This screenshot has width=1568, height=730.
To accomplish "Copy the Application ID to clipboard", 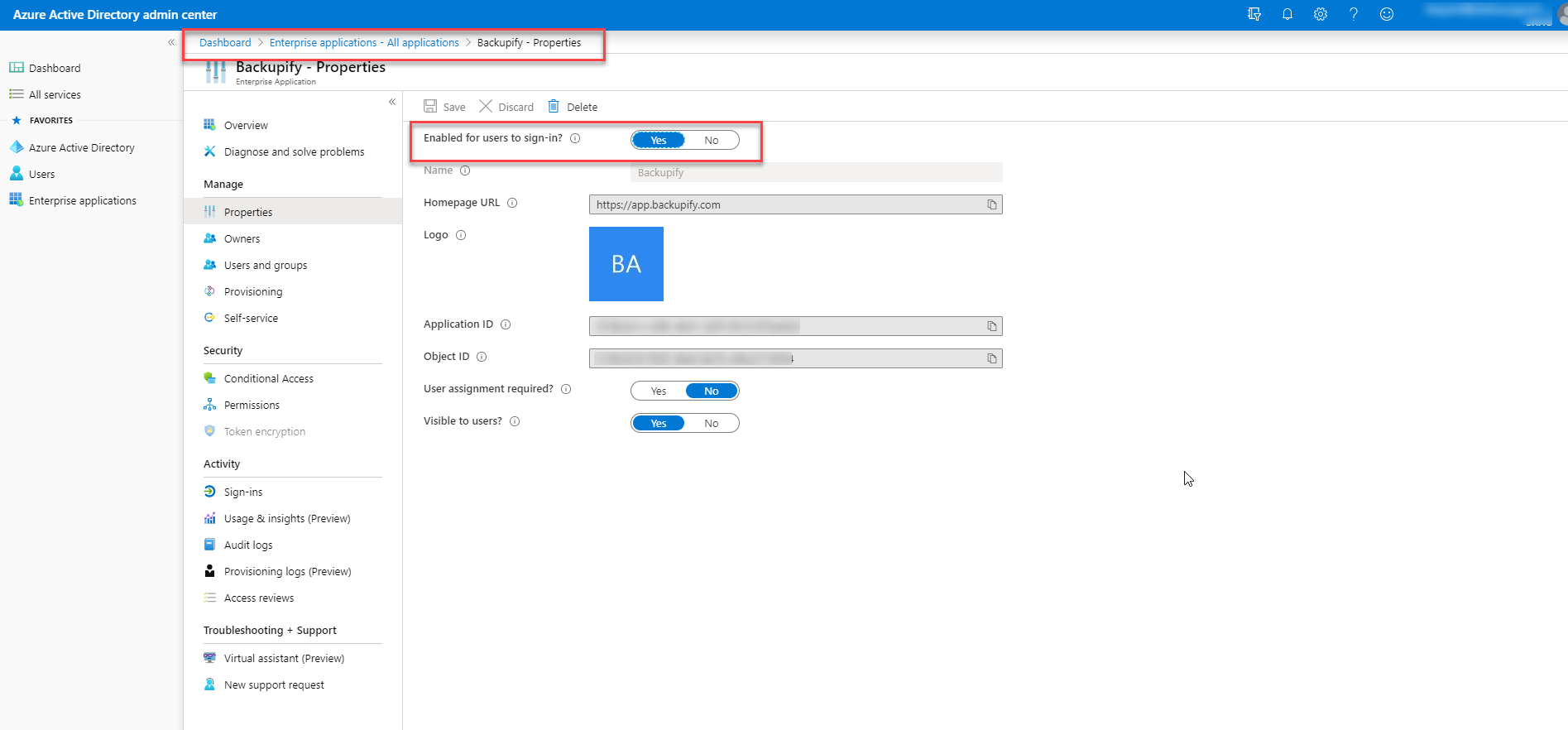I will tap(991, 326).
